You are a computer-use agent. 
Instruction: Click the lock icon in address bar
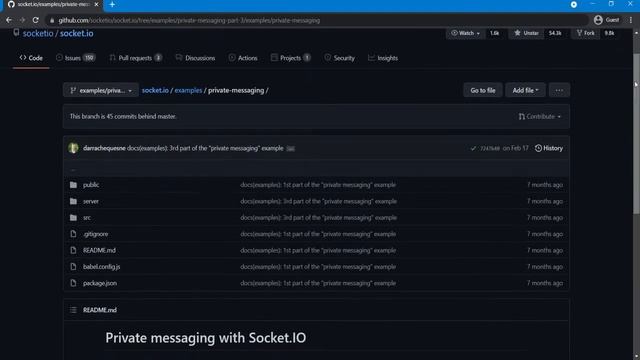(52, 20)
